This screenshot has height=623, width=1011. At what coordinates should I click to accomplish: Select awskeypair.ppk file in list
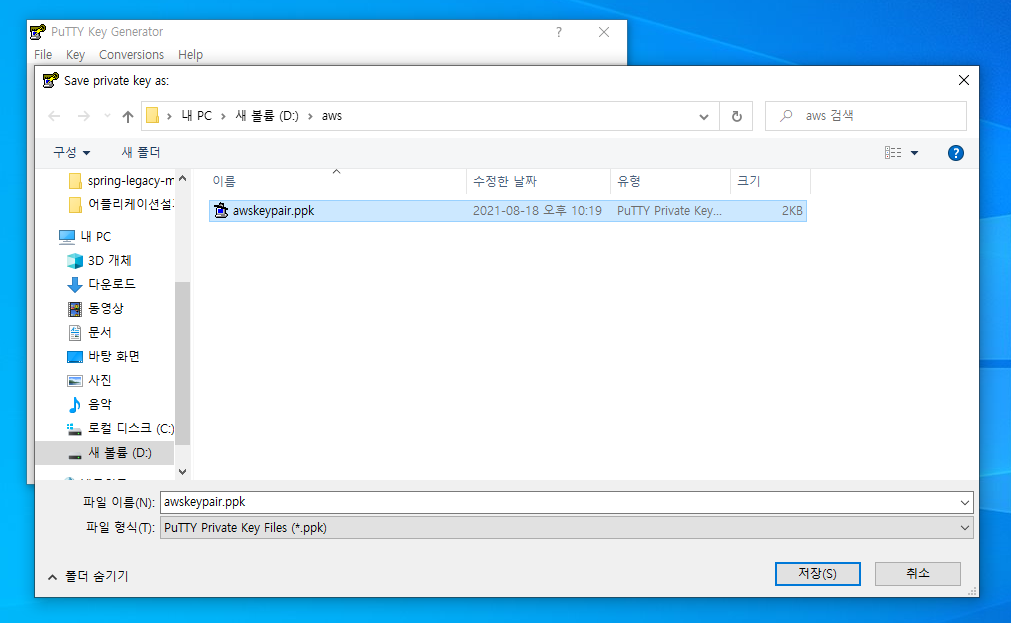507,211
